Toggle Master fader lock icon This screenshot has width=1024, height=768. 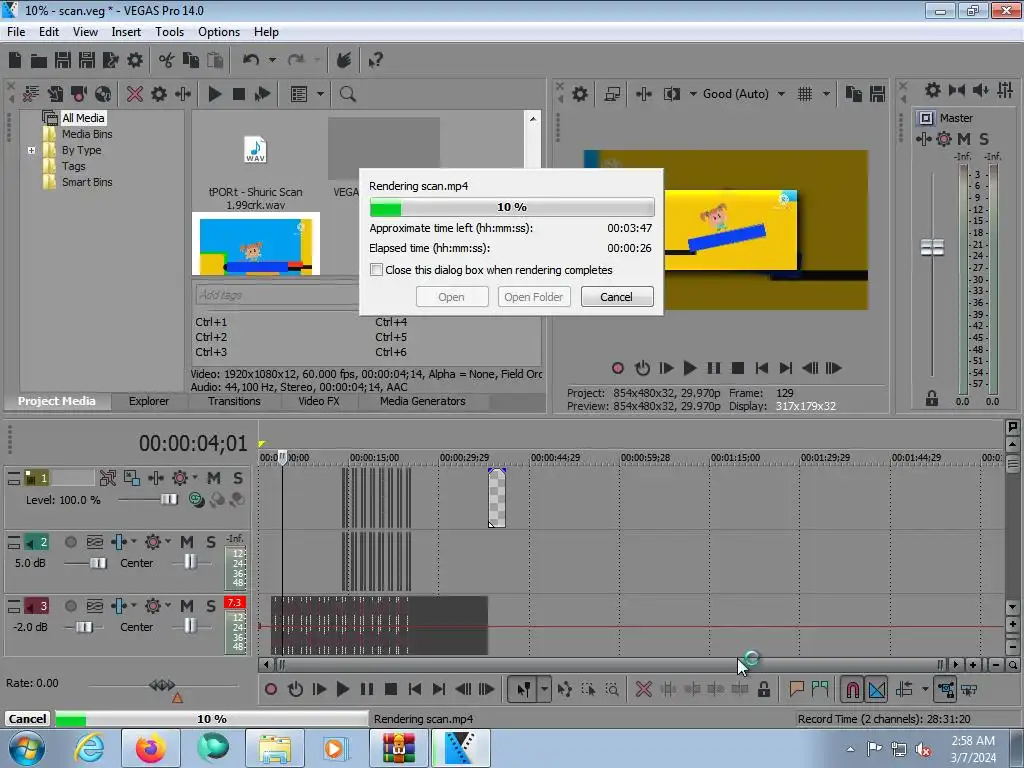coord(931,398)
